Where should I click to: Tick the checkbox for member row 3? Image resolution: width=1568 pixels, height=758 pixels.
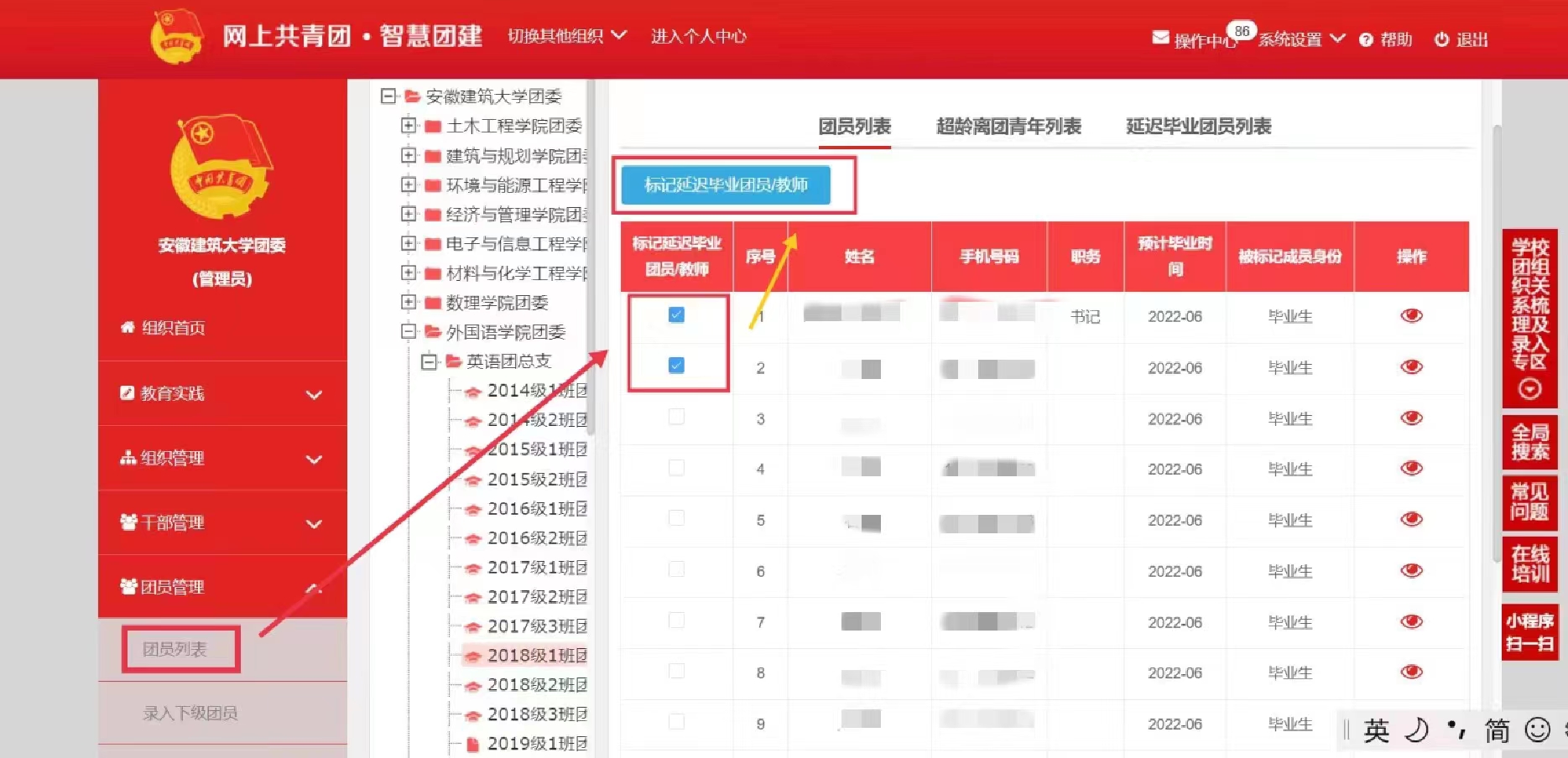tap(676, 417)
